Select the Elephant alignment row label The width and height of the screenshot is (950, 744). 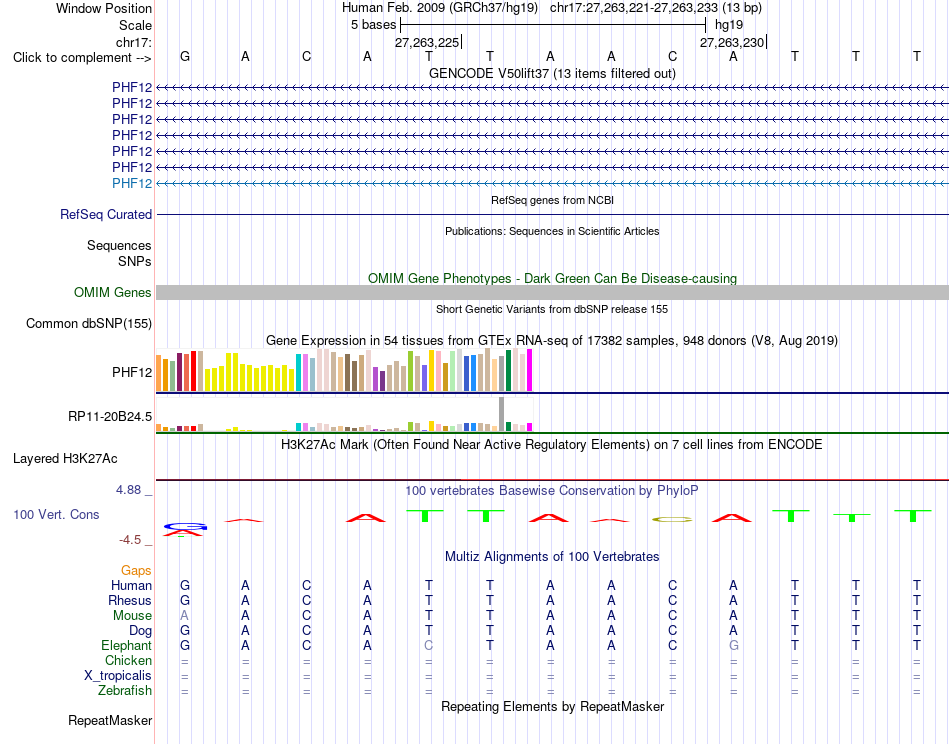pos(127,646)
